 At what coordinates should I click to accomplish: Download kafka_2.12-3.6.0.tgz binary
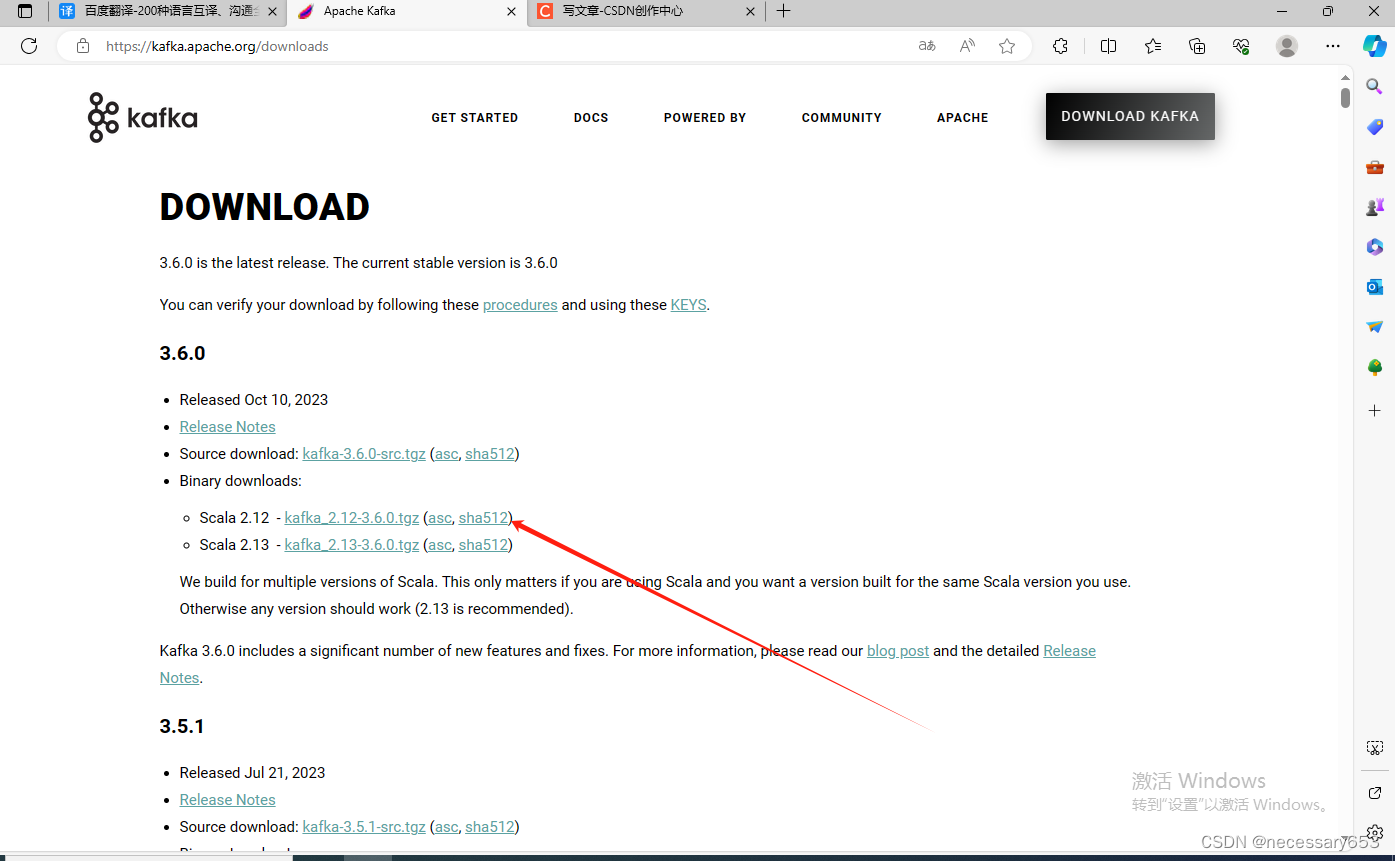[x=352, y=518]
